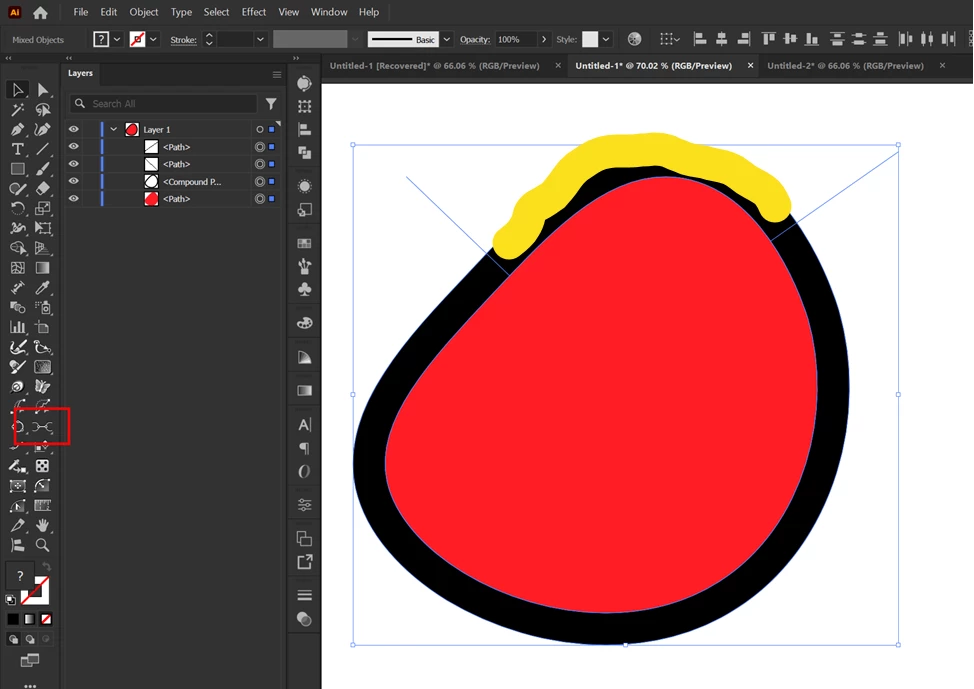974x689 pixels.
Task: Open fill color dropdown arrow
Action: [117, 39]
